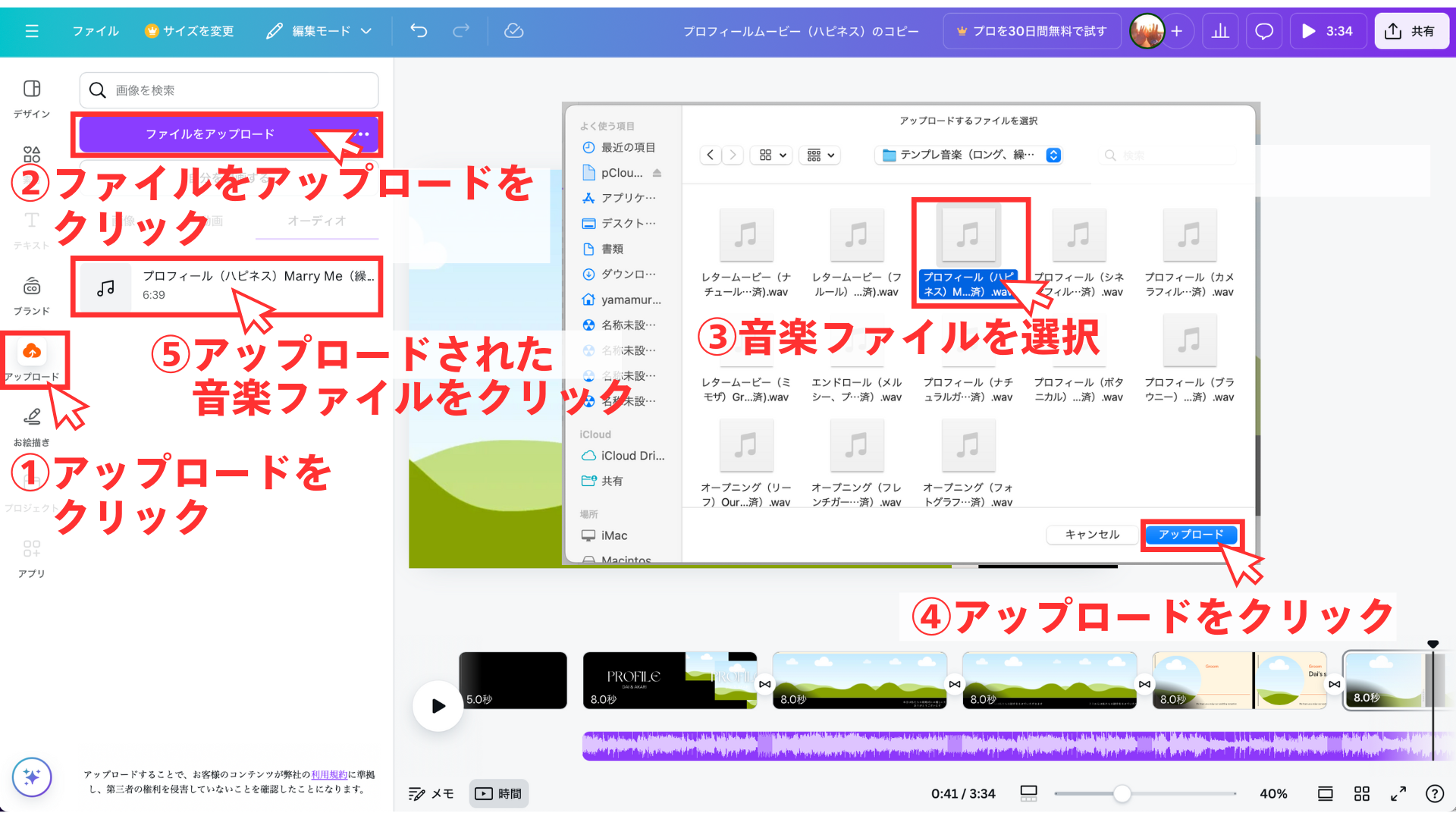Select file レタームービー（ナチュール…済).wav
The image size is (1456, 819).
[745, 253]
